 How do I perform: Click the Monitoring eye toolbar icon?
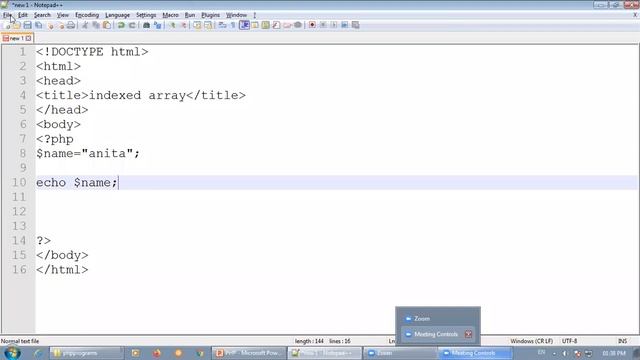298,25
